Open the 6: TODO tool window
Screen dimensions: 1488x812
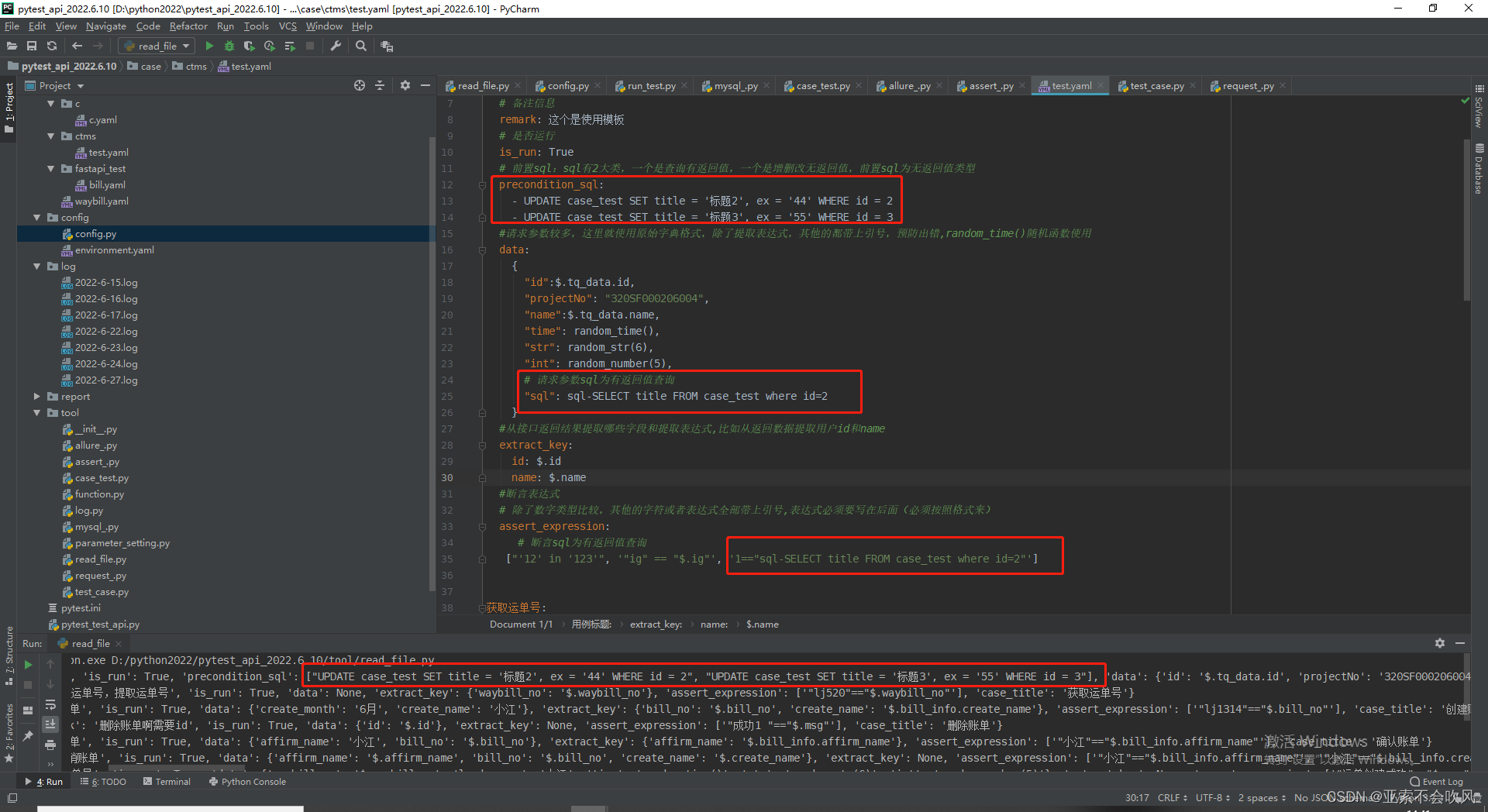click(x=104, y=782)
